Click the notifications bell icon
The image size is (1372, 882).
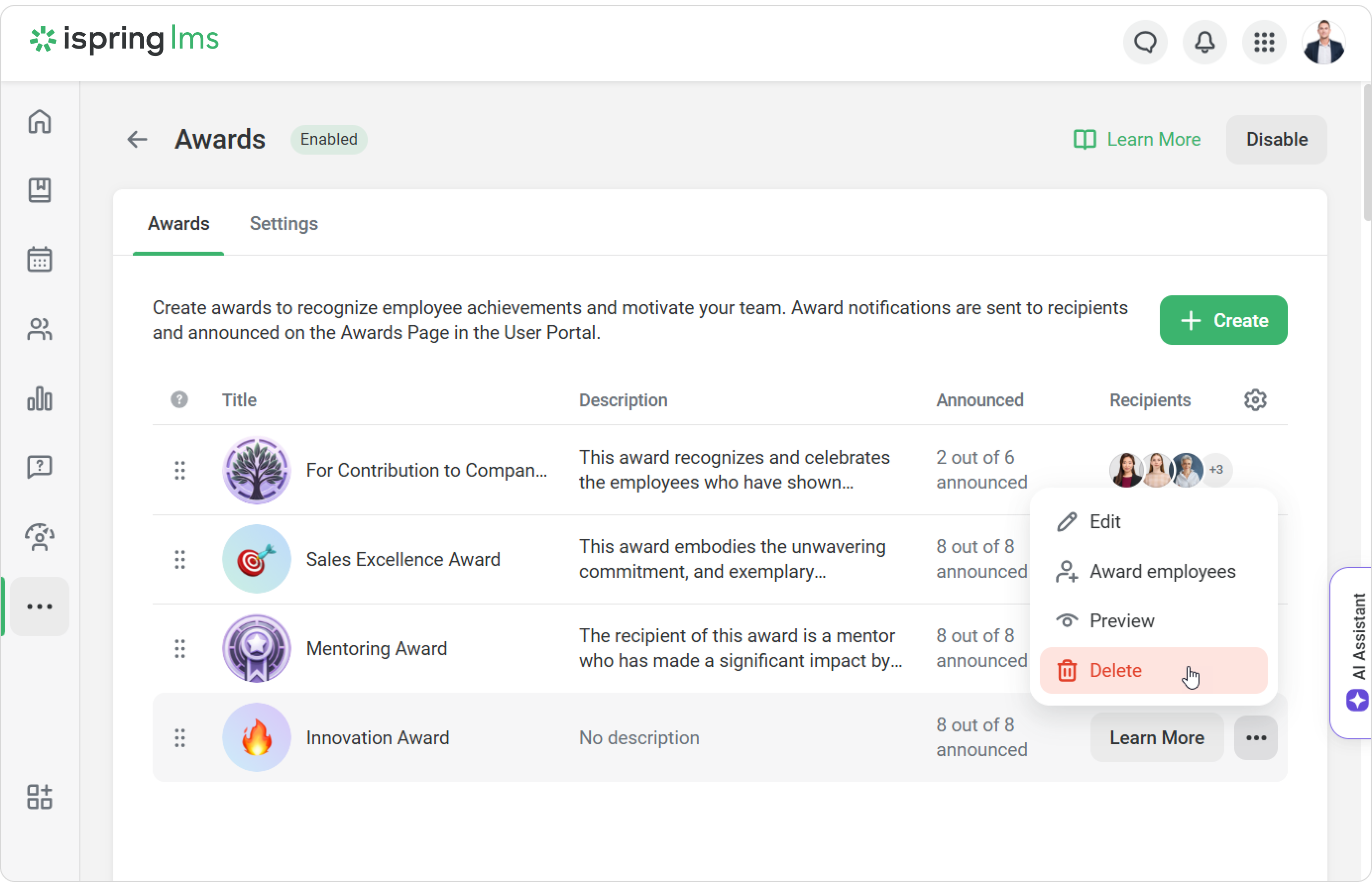1205,42
